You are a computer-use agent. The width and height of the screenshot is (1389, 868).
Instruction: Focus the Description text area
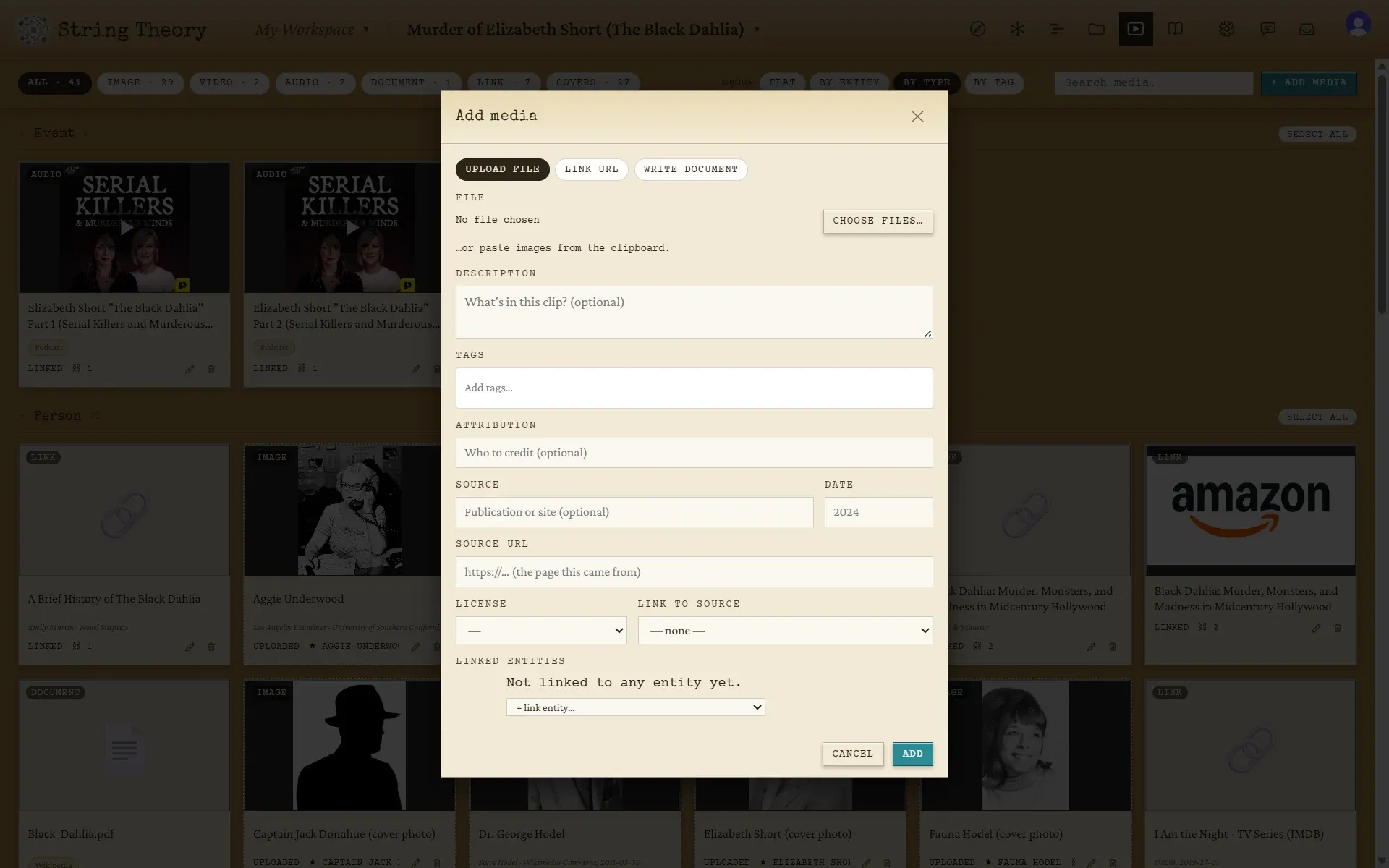(x=694, y=312)
